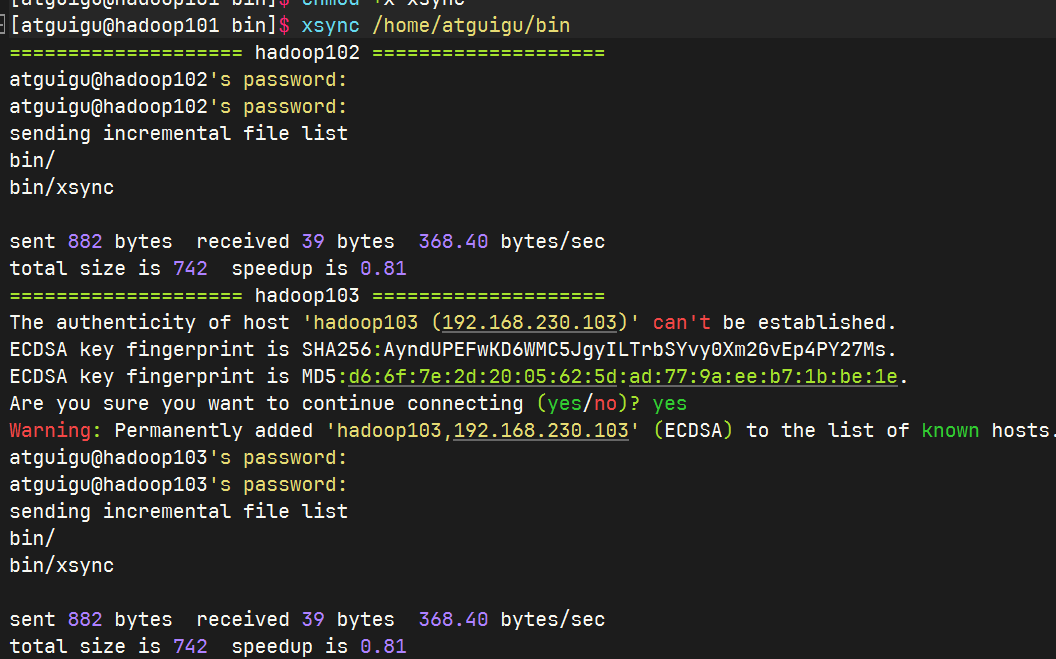This screenshot has width=1056, height=659.
Task: Click the last atguigu@hadoop103 password prompt
Action: click(178, 485)
